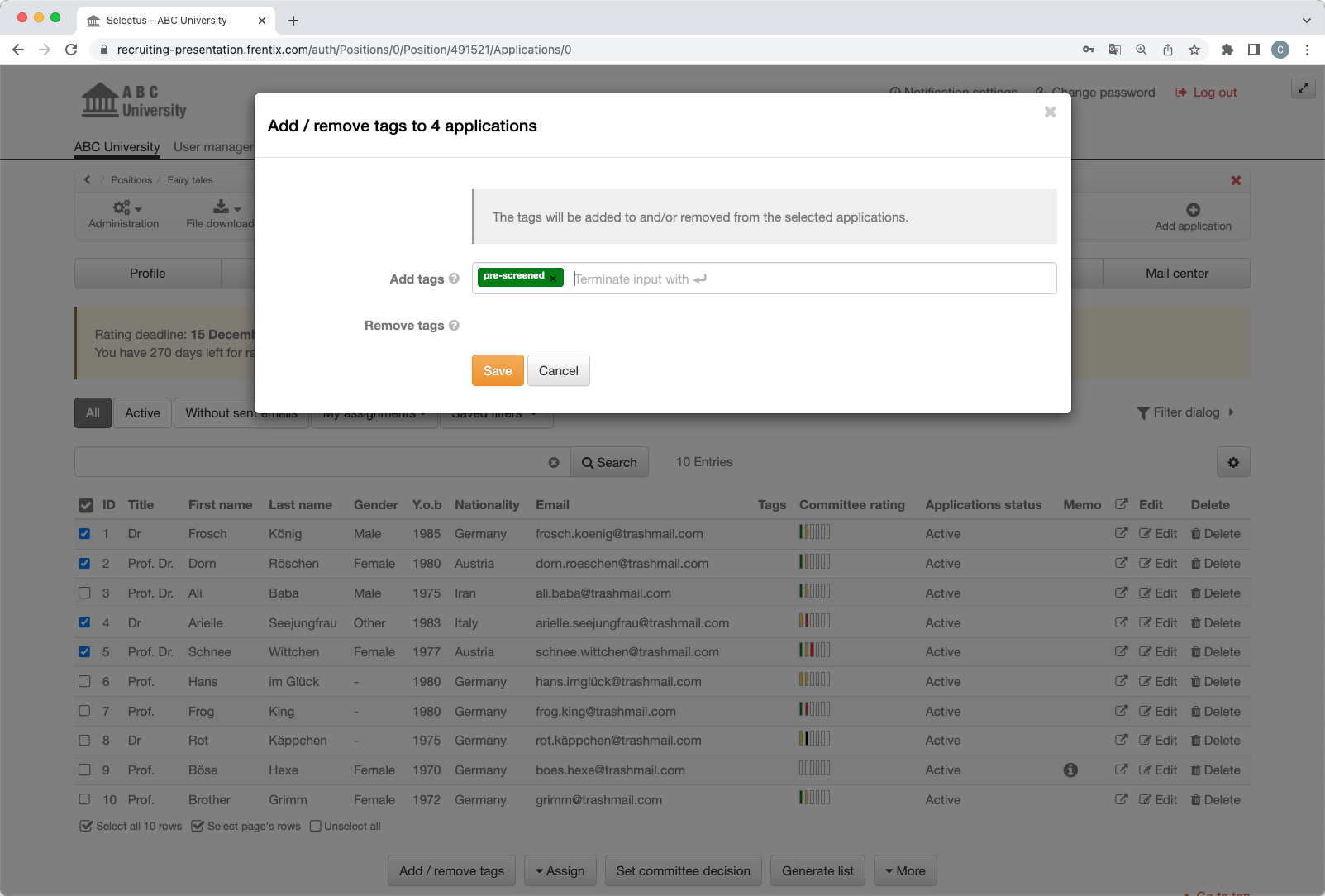The width and height of the screenshot is (1325, 896).
Task: Select the Active filter tab
Action: (142, 413)
